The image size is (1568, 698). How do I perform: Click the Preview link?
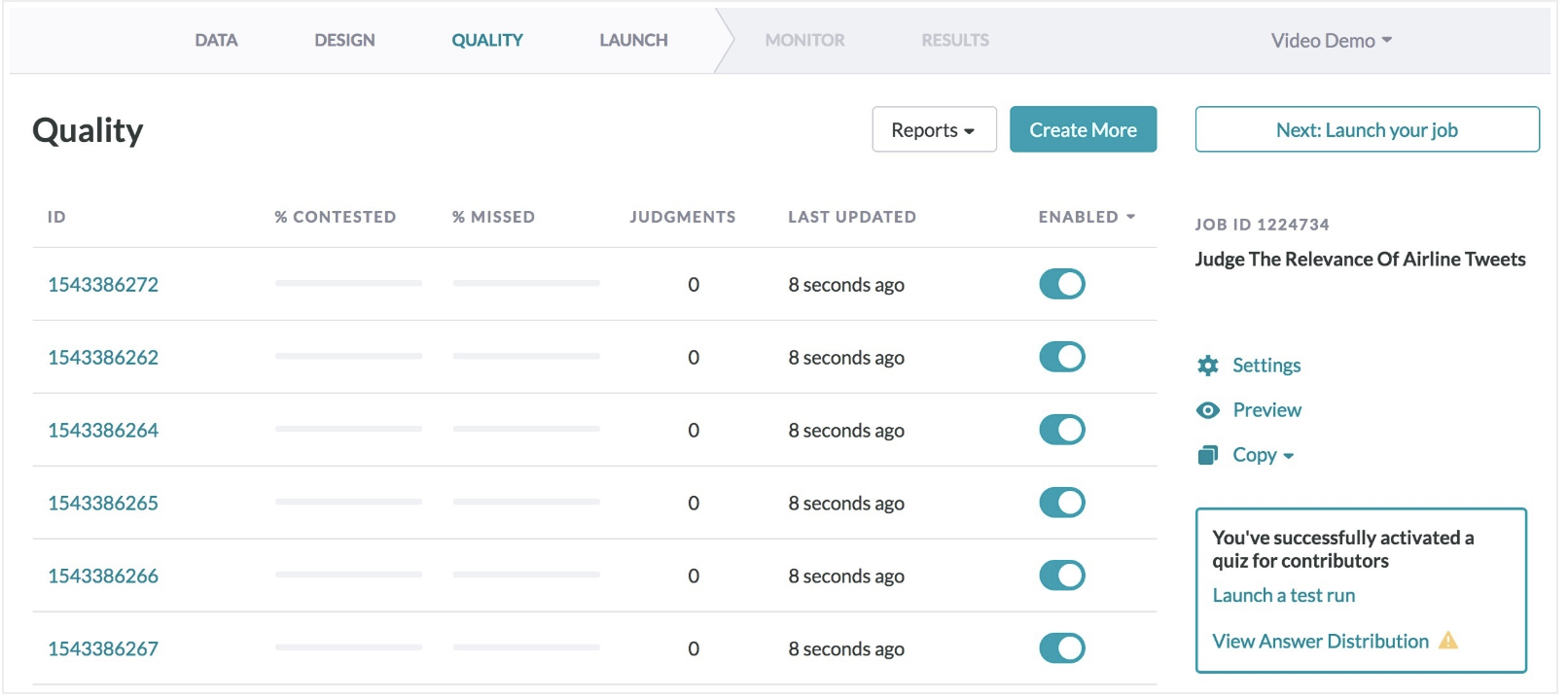pyautogui.click(x=1266, y=410)
